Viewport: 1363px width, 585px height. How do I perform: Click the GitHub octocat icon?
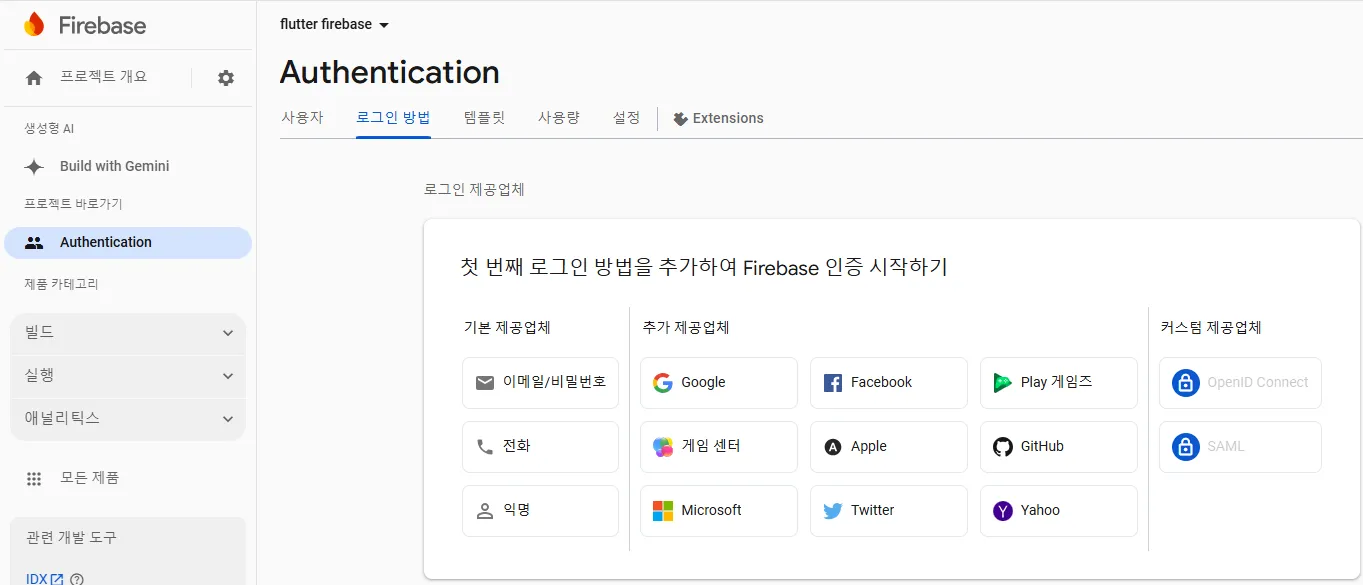click(x=1002, y=447)
